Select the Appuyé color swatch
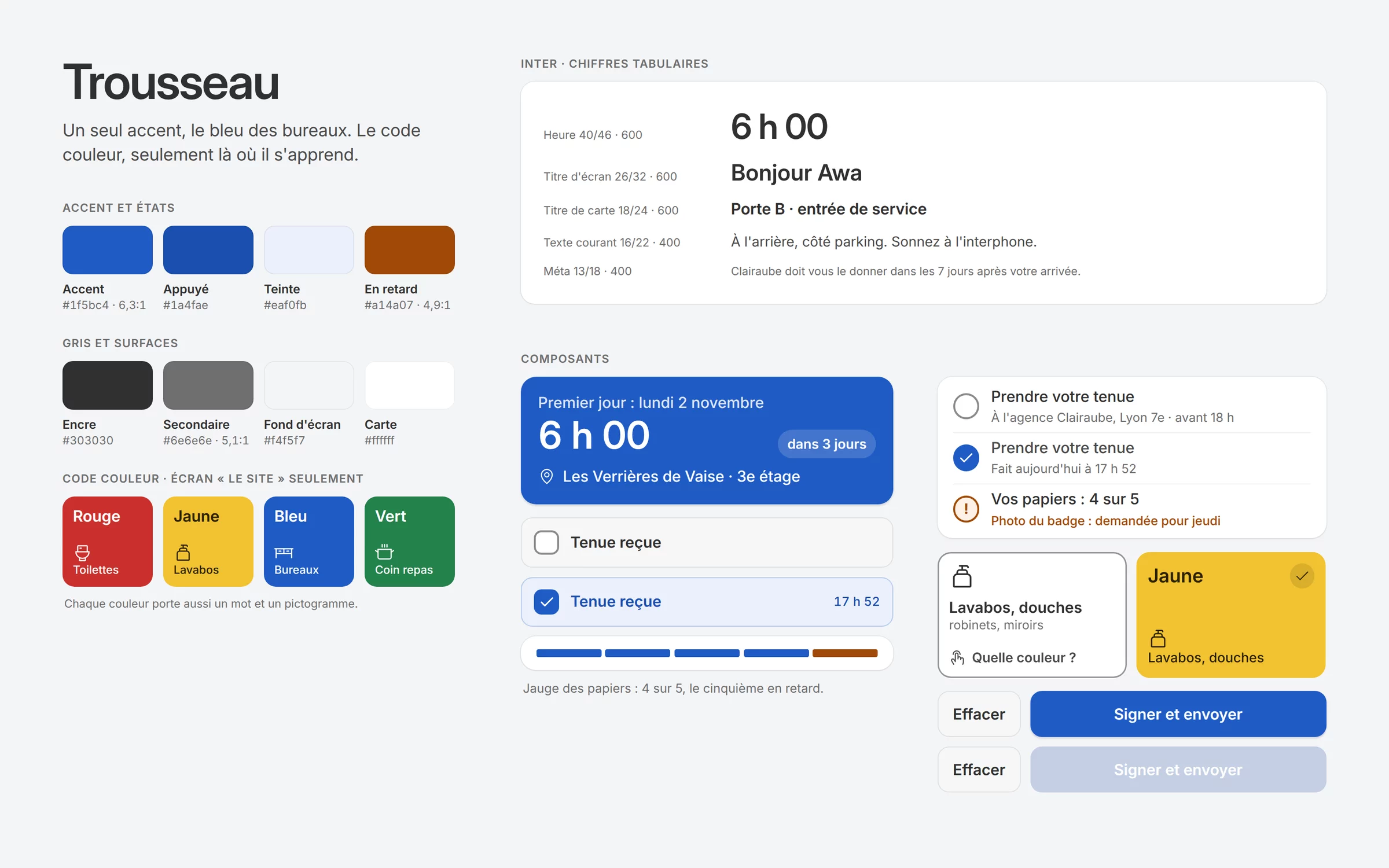The height and width of the screenshot is (868, 1389). coord(208,250)
